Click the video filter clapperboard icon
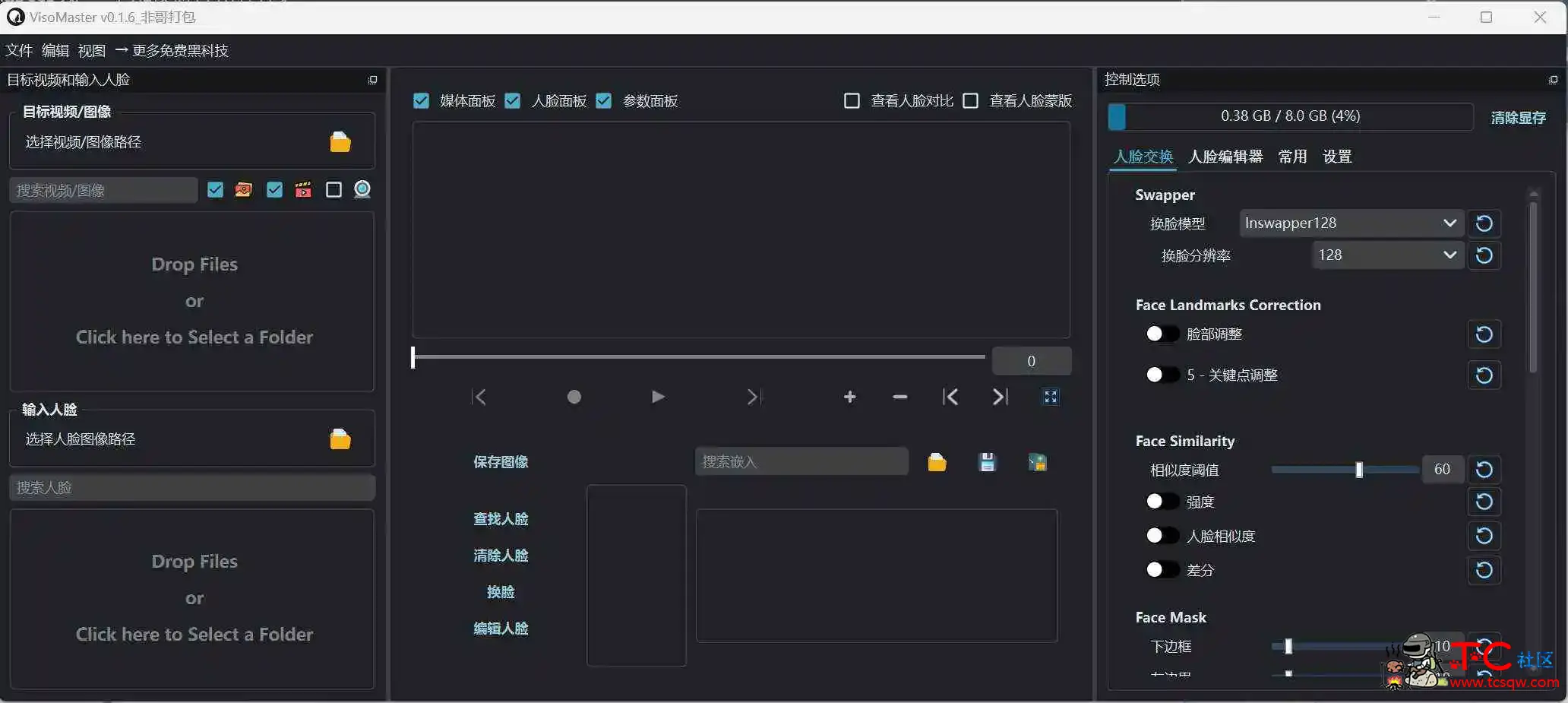This screenshot has width=1568, height=703. pyautogui.click(x=303, y=190)
